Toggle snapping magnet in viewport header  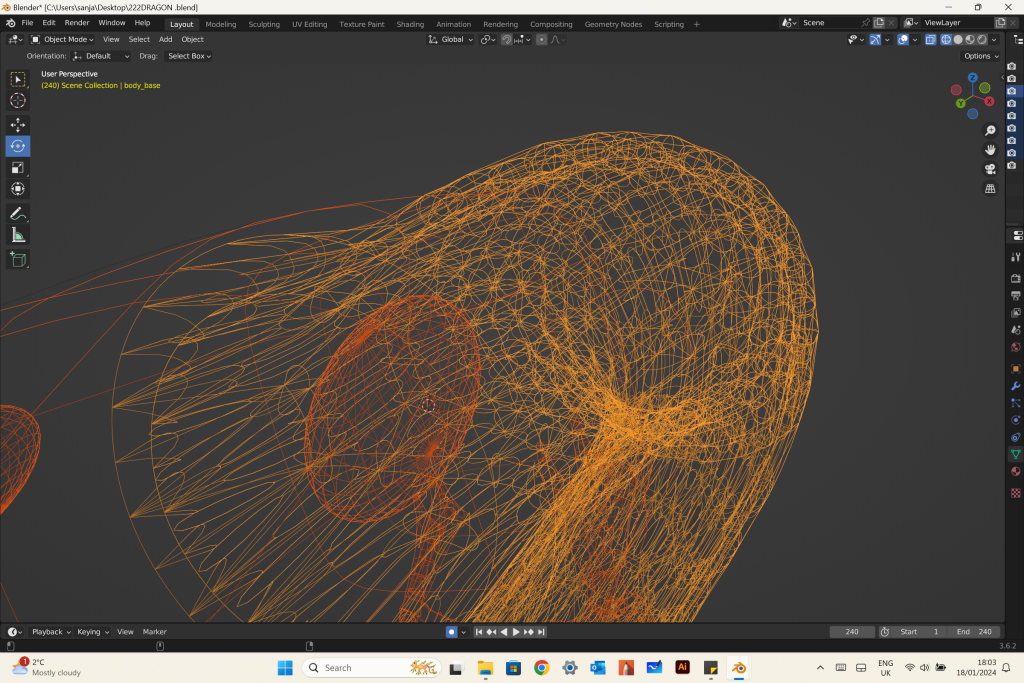click(506, 40)
